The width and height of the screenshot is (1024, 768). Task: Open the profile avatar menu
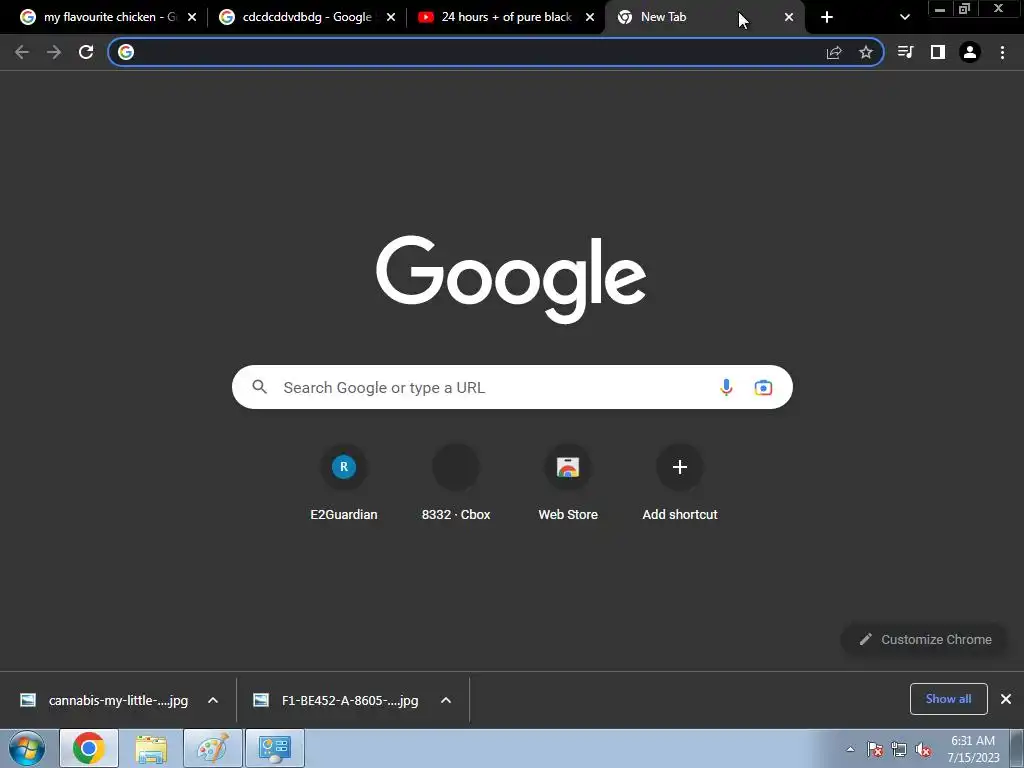click(970, 52)
